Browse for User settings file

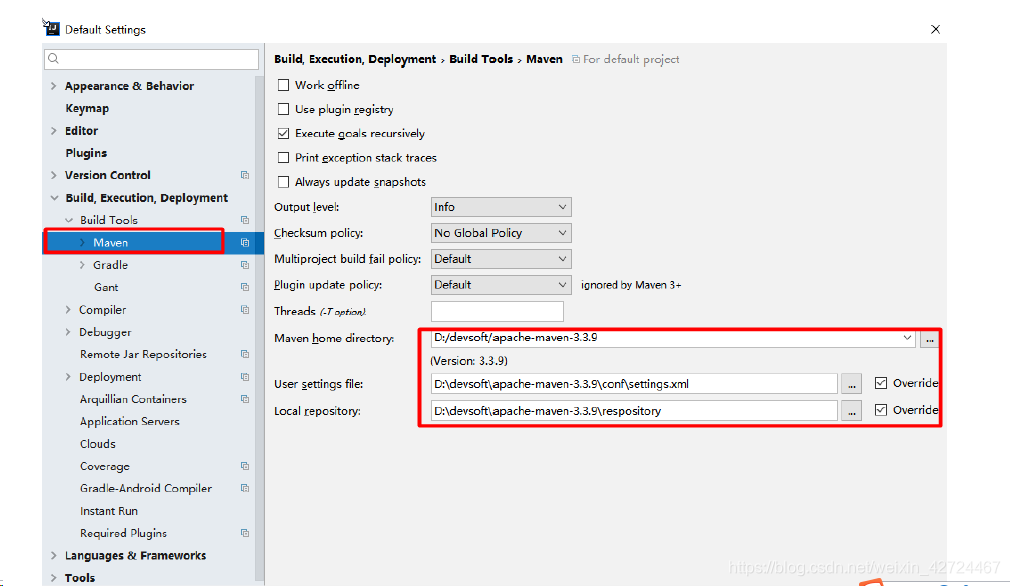[852, 384]
